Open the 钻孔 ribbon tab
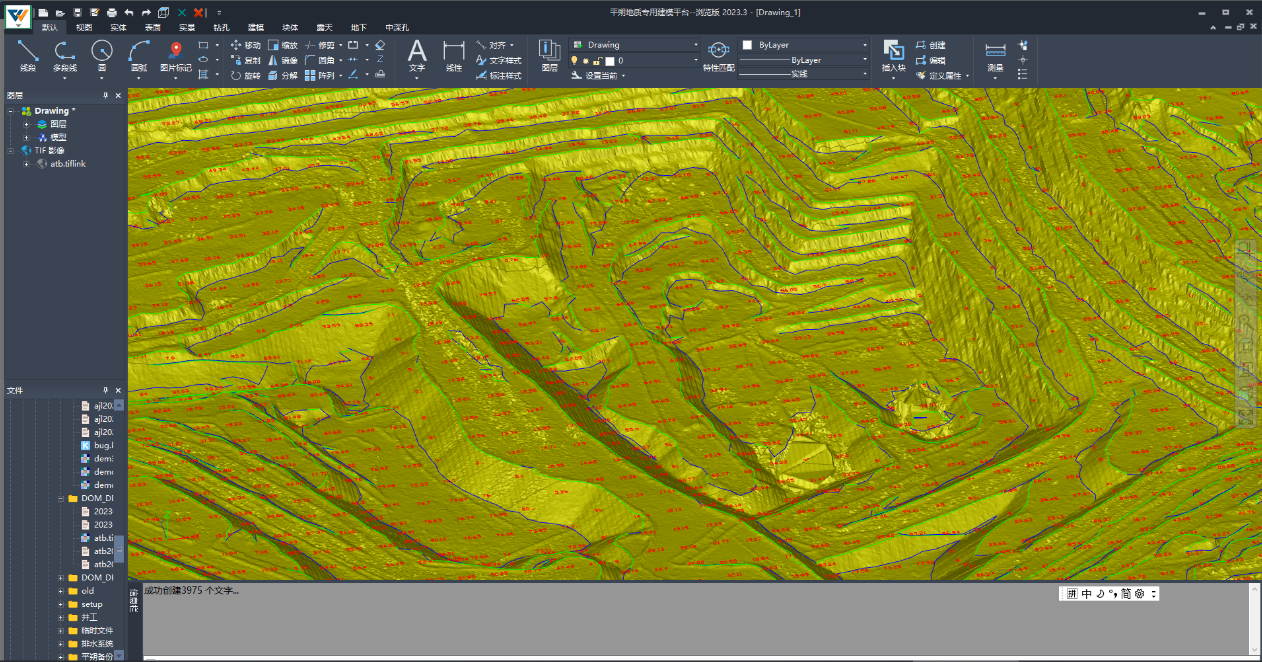This screenshot has height=662, width=1262. [221, 28]
